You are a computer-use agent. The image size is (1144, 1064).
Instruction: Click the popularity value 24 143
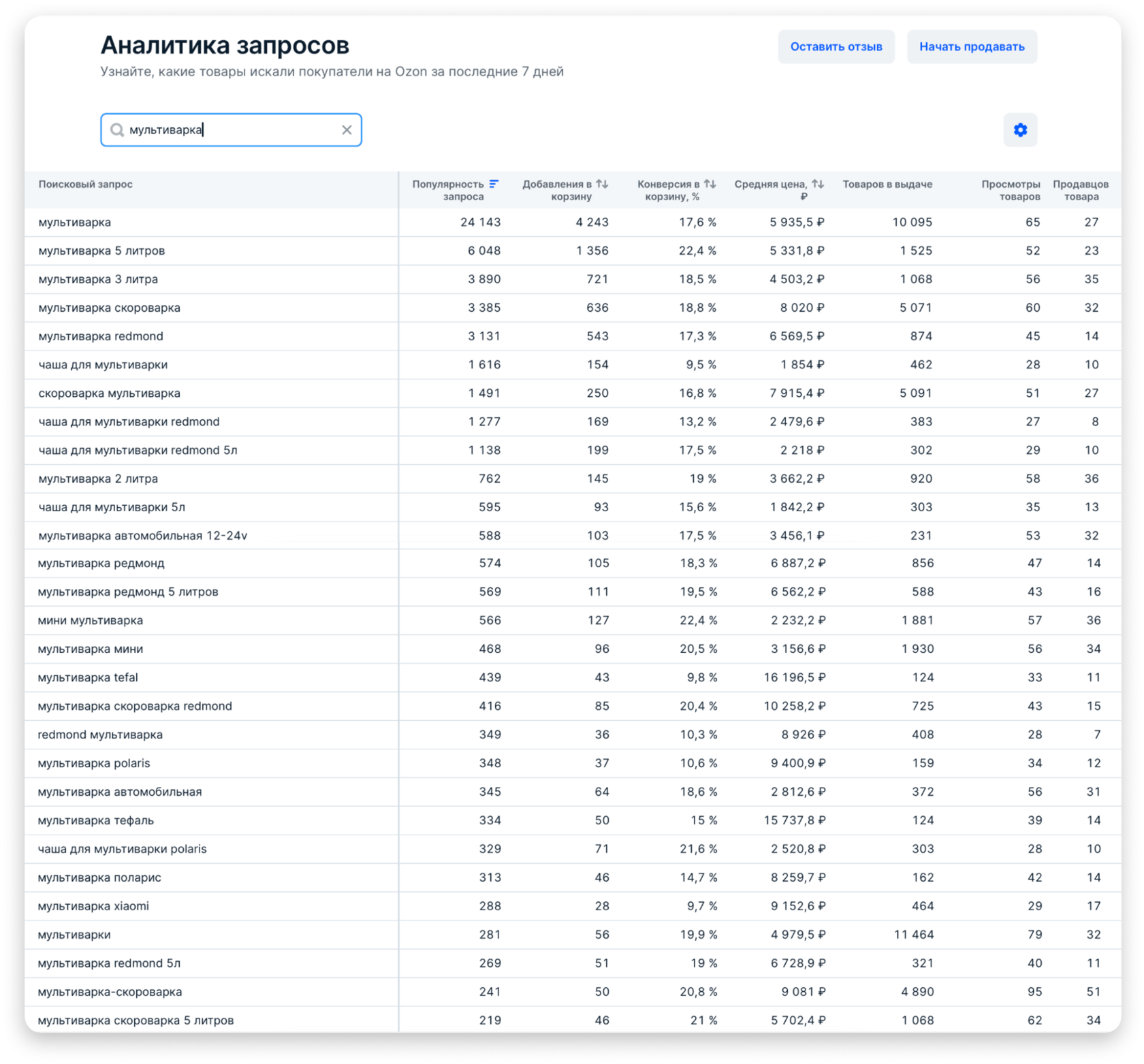tap(480, 222)
